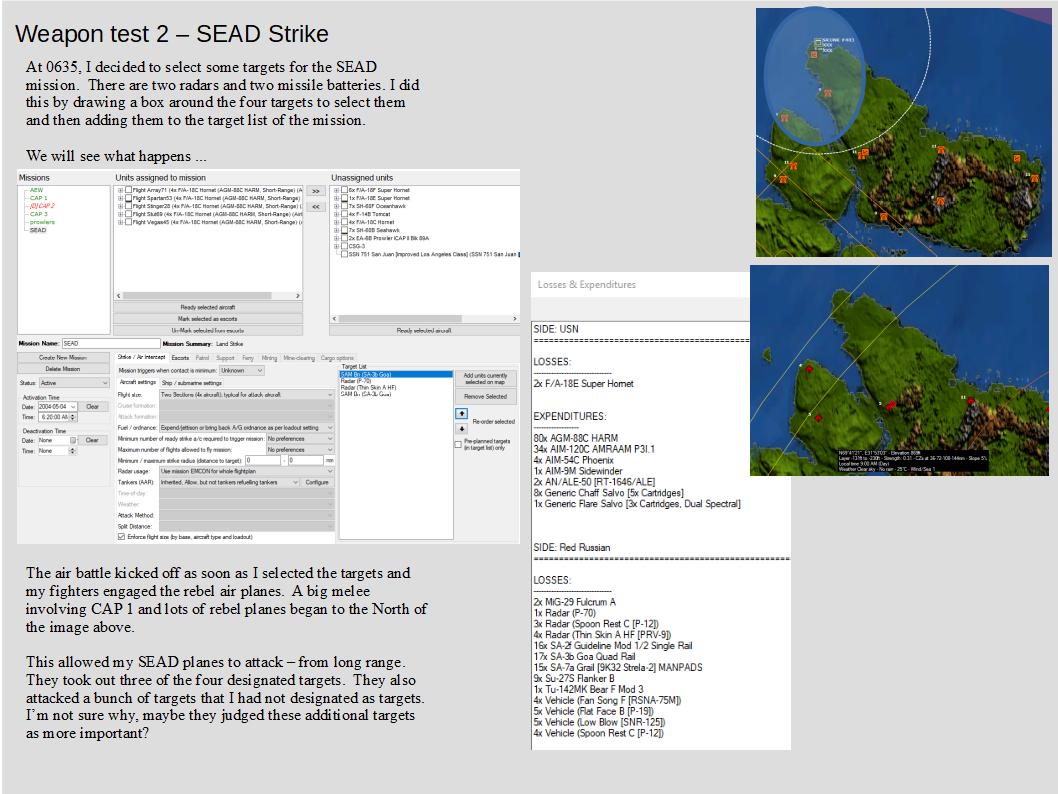Toggle Pre-planned targets only checkbox
Image resolution: width=1058 pixels, height=794 pixels.
(459, 444)
